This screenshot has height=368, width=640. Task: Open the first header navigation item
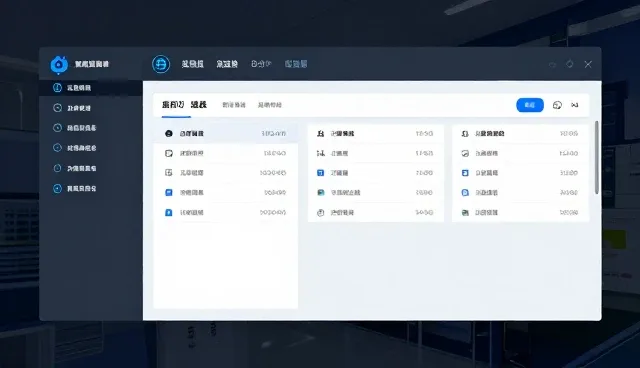coord(193,64)
